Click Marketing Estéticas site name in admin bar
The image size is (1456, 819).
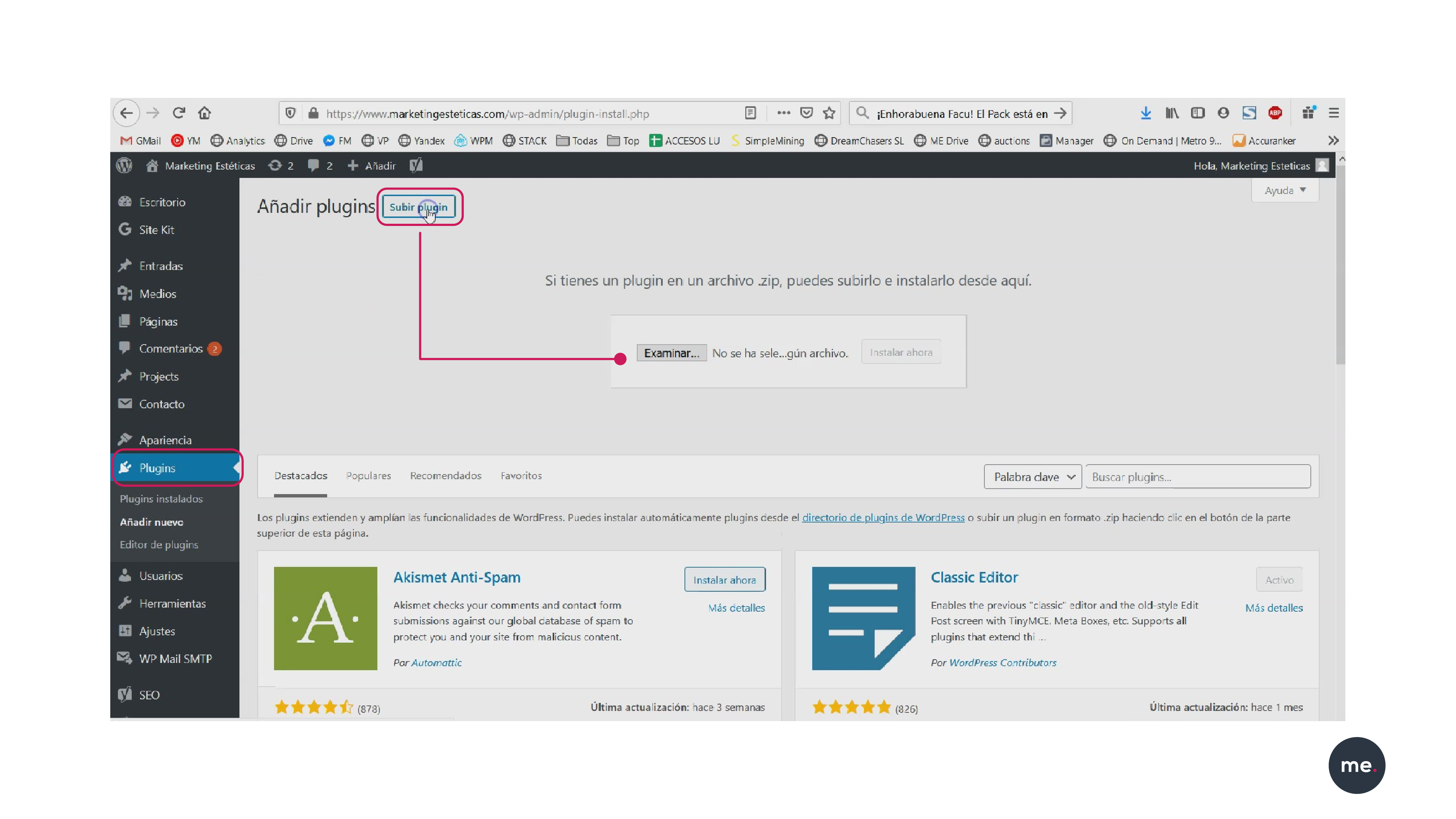tap(201, 166)
